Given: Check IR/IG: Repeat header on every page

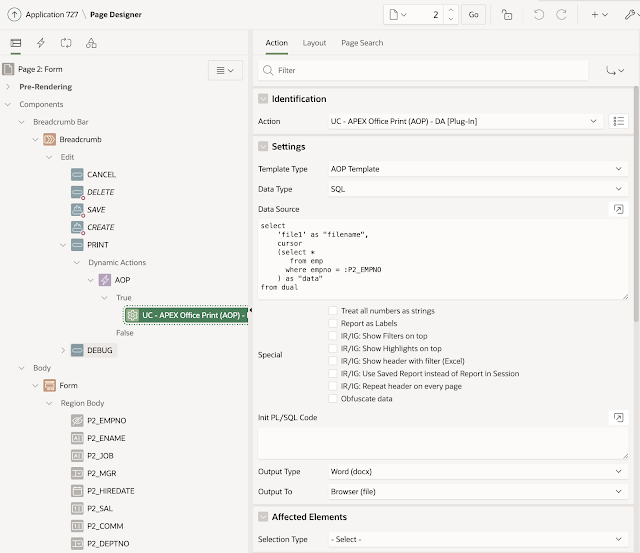Looking at the screenshot, I should pos(333,386).
